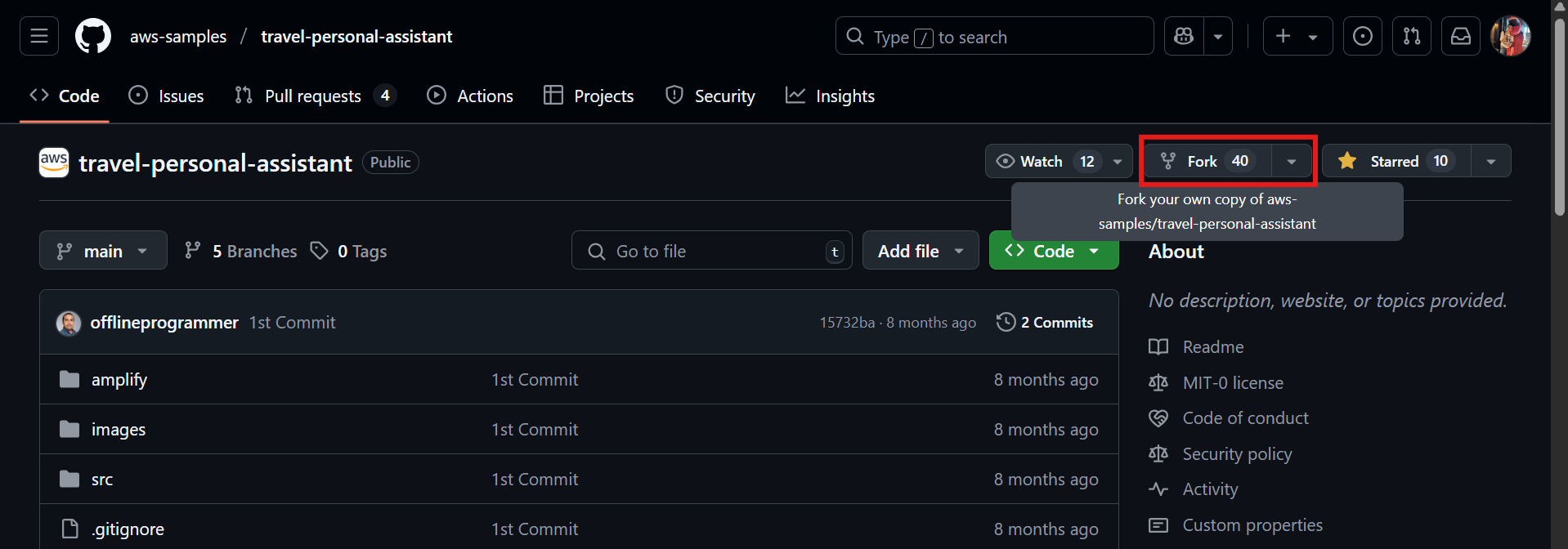Screen dimensions: 1568x549
Task: Open the Insights tab
Action: 830,96
